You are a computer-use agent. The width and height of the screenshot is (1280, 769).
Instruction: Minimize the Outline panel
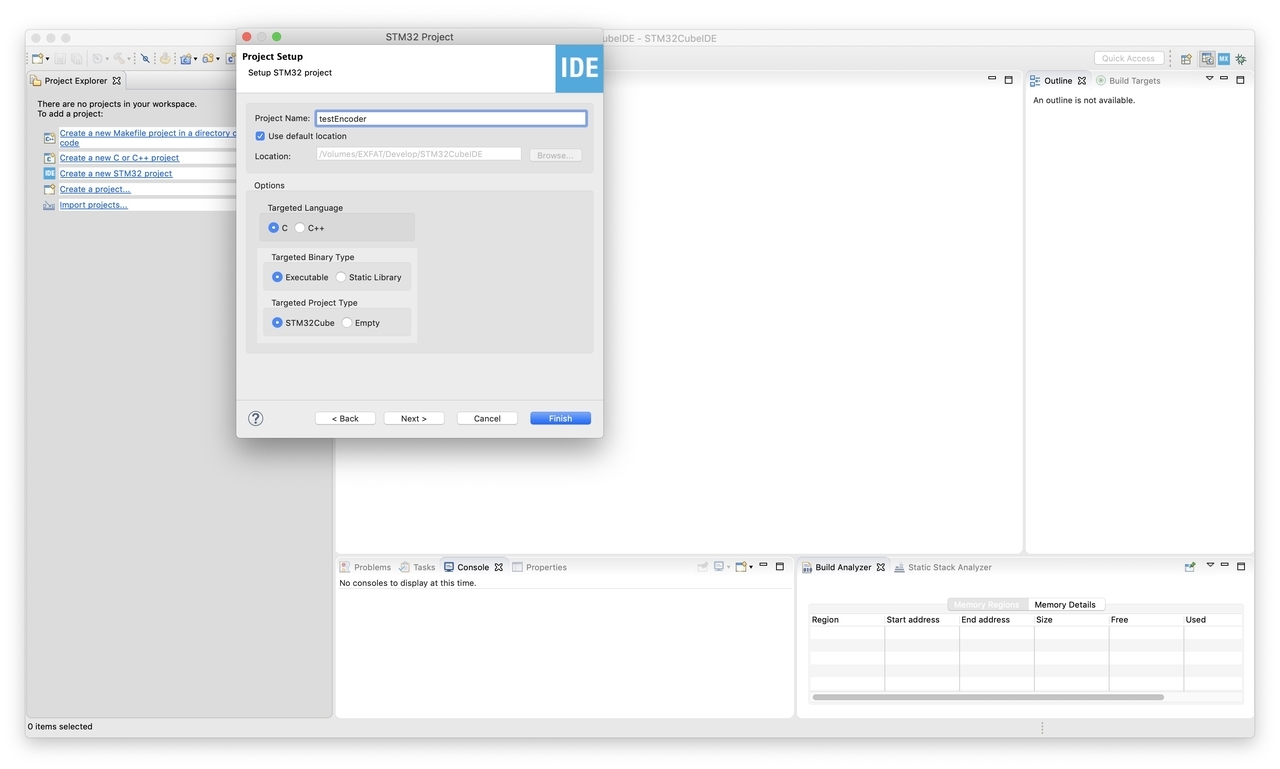(1224, 79)
